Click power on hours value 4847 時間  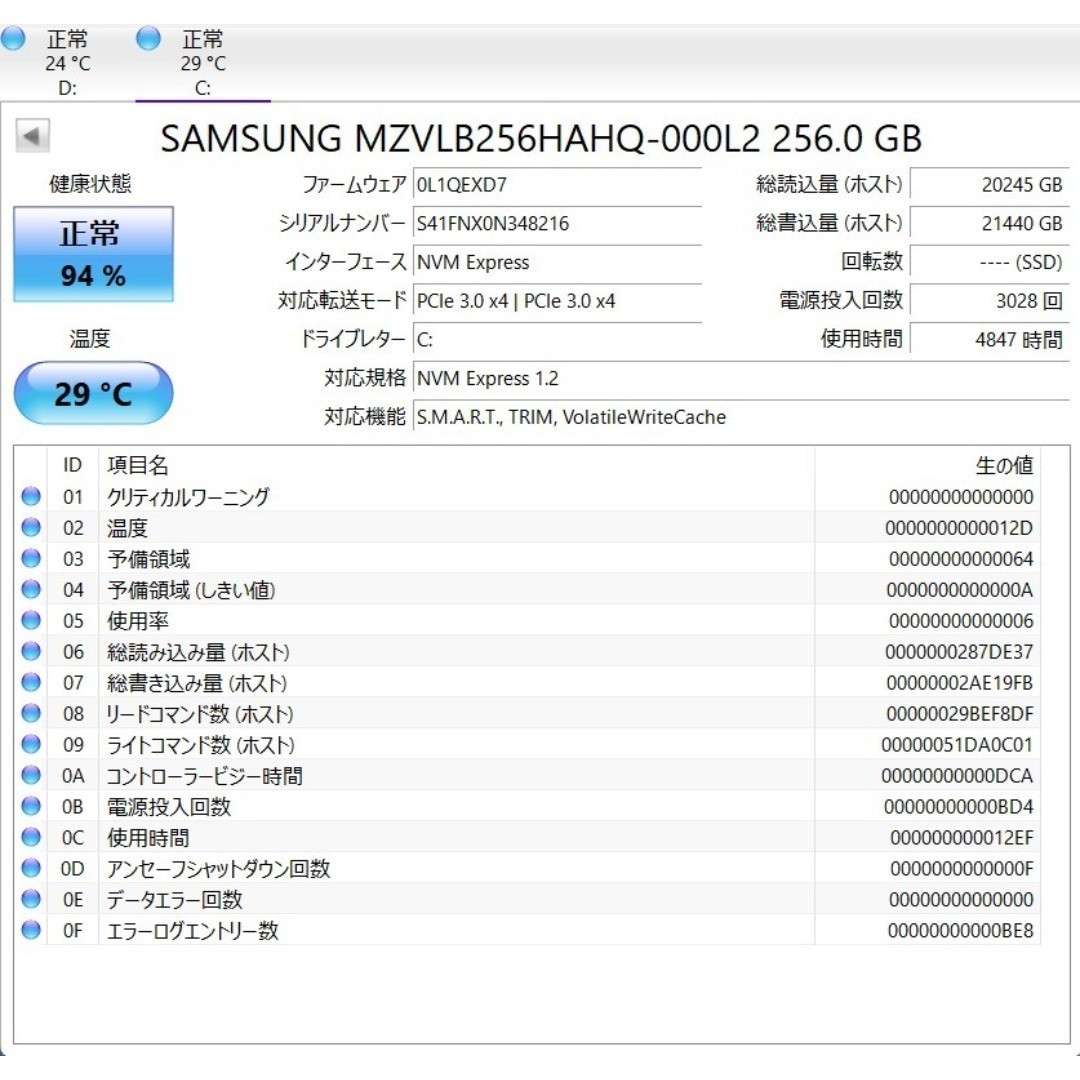(x=990, y=340)
